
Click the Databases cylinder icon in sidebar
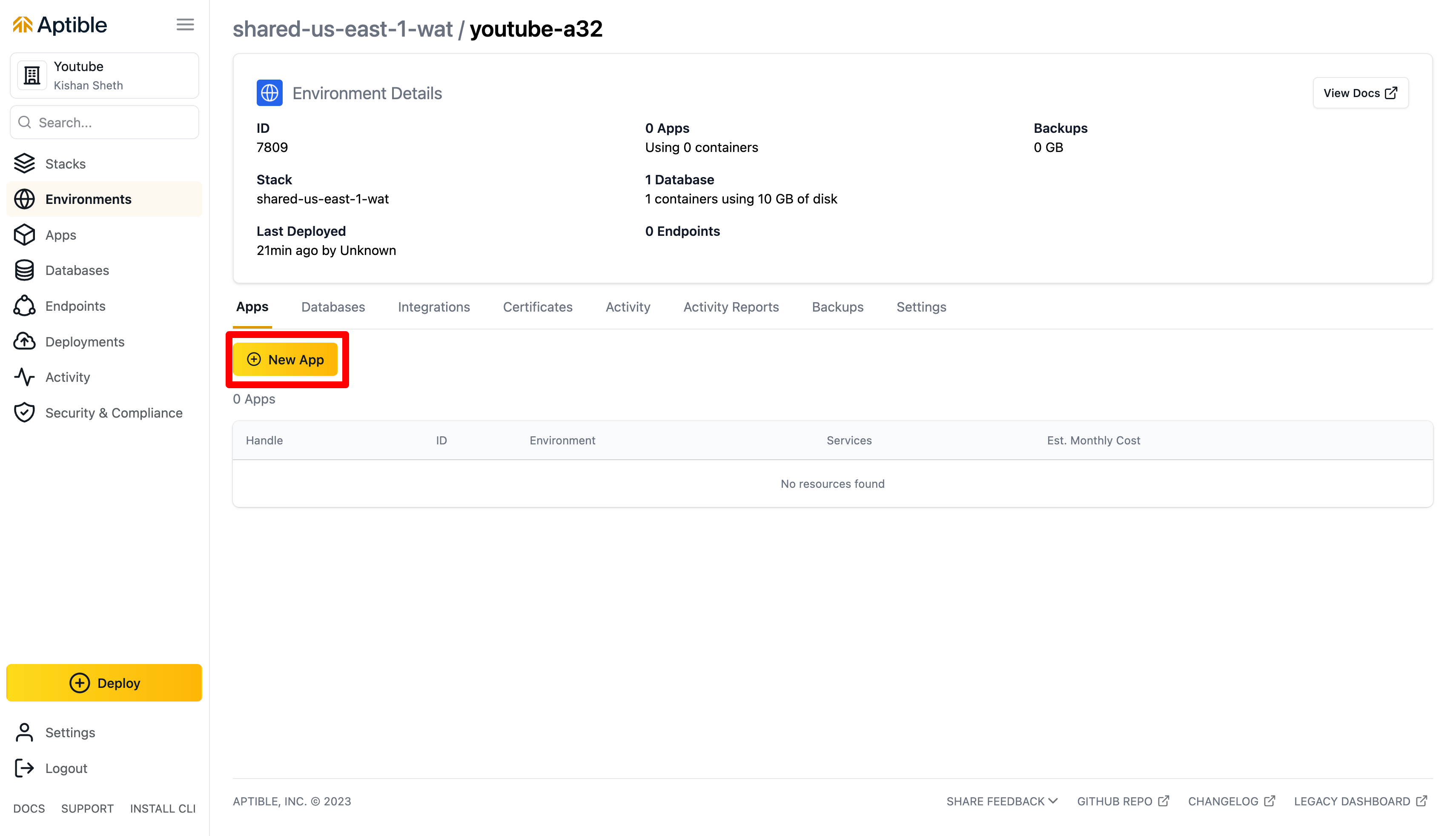click(24, 270)
